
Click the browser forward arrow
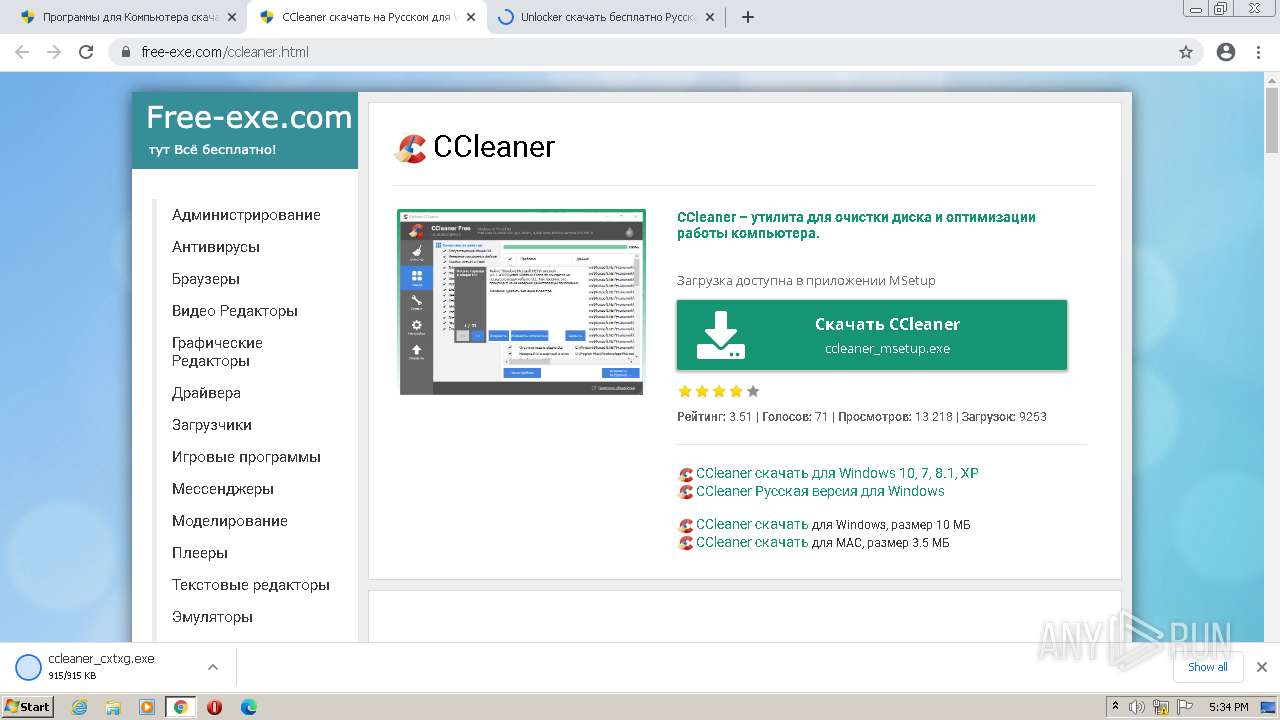coord(54,52)
